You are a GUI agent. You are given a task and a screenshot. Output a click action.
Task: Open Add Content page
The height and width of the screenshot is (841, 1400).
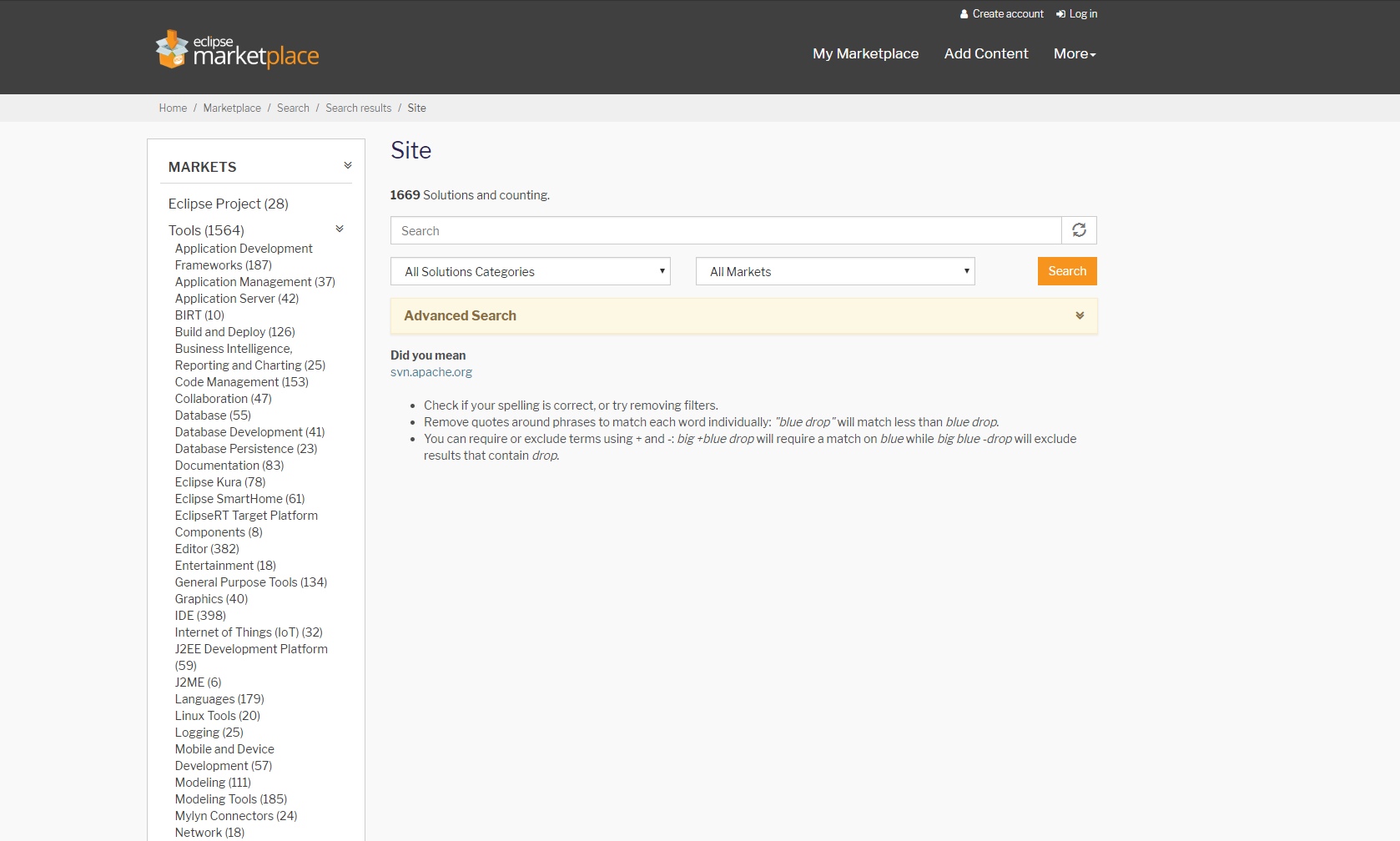(986, 53)
